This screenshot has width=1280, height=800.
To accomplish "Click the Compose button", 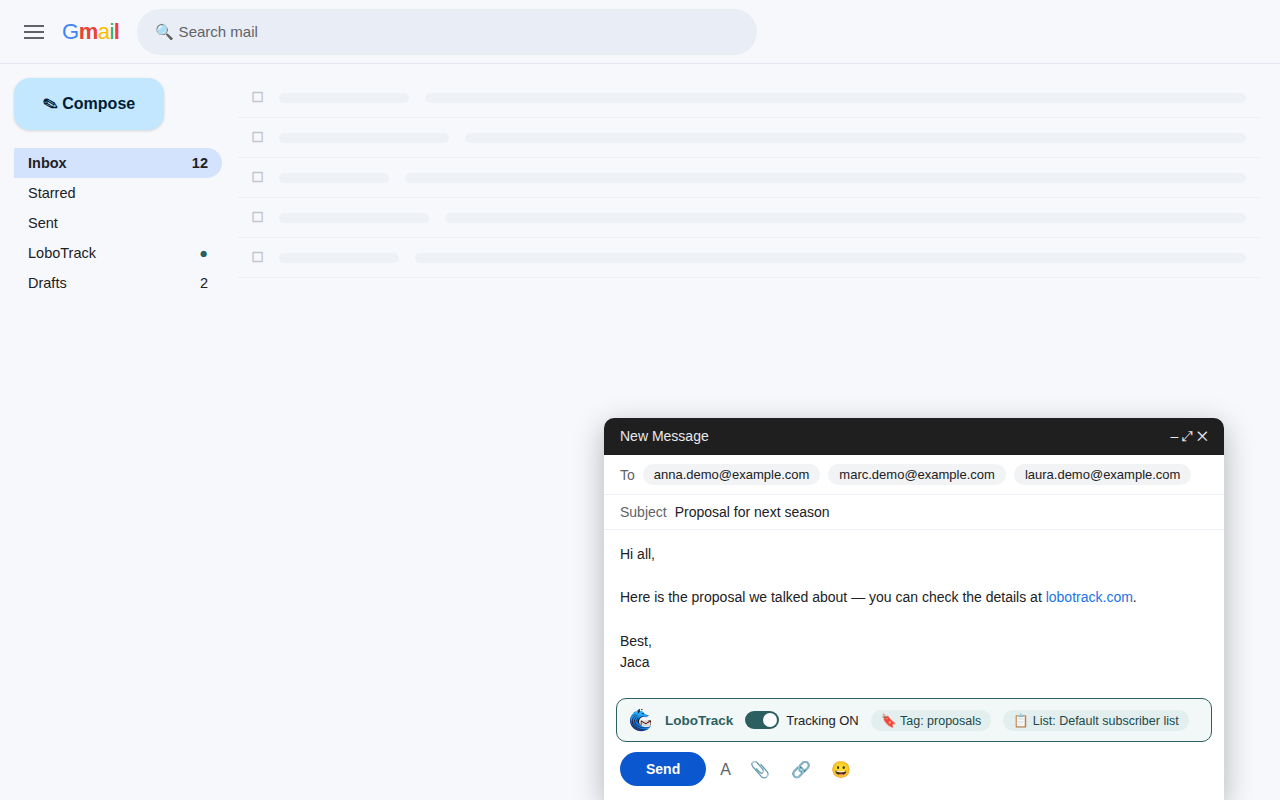I will 89,104.
